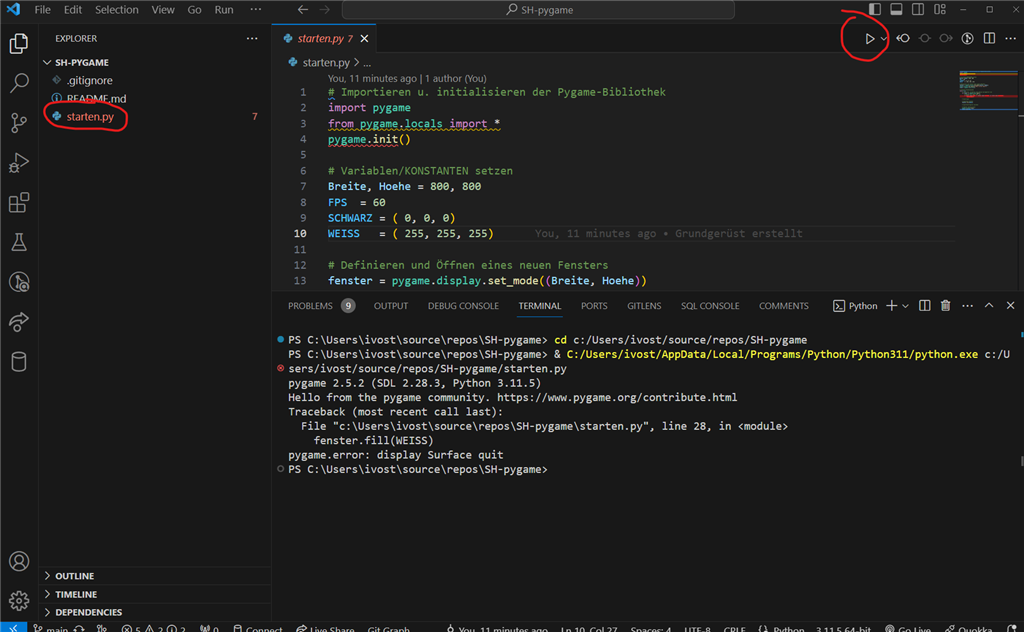Run the Python file with the play button

coord(869,39)
